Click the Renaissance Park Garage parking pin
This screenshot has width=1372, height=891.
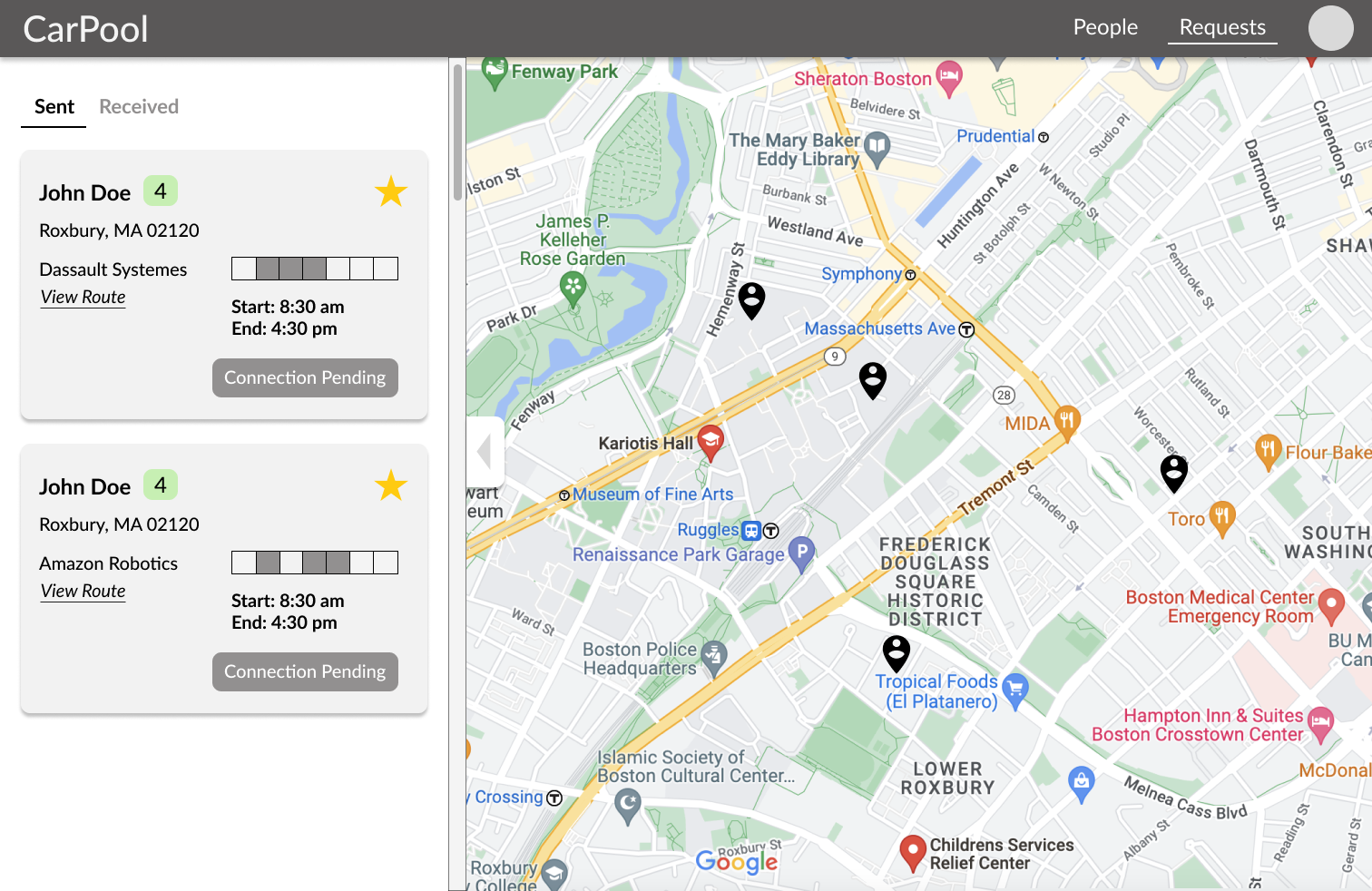[x=802, y=553]
